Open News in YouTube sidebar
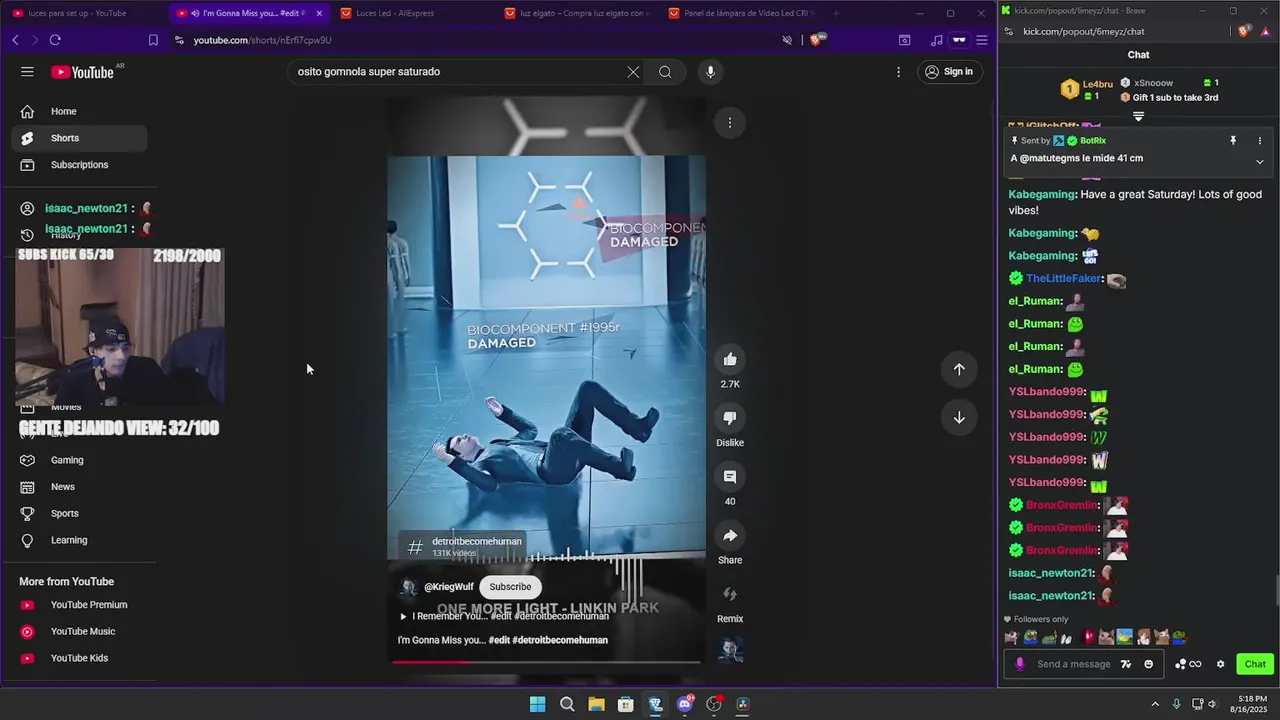Image resolution: width=1280 pixels, height=720 pixels. click(x=78, y=487)
